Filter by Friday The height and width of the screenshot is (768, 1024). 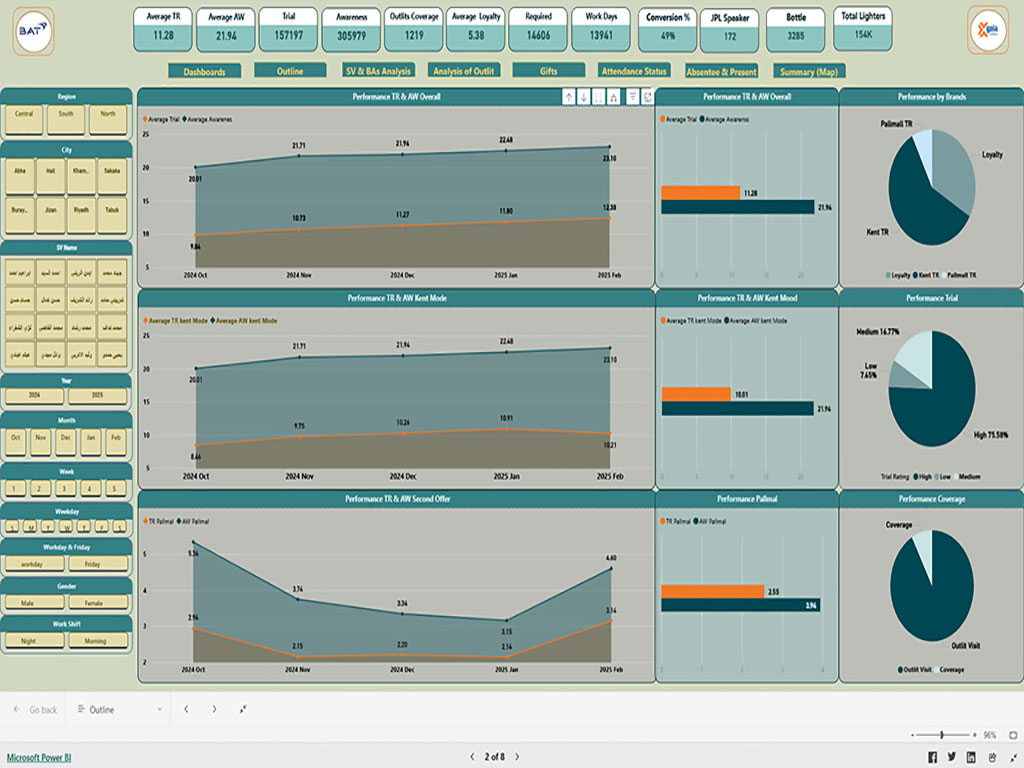point(97,564)
